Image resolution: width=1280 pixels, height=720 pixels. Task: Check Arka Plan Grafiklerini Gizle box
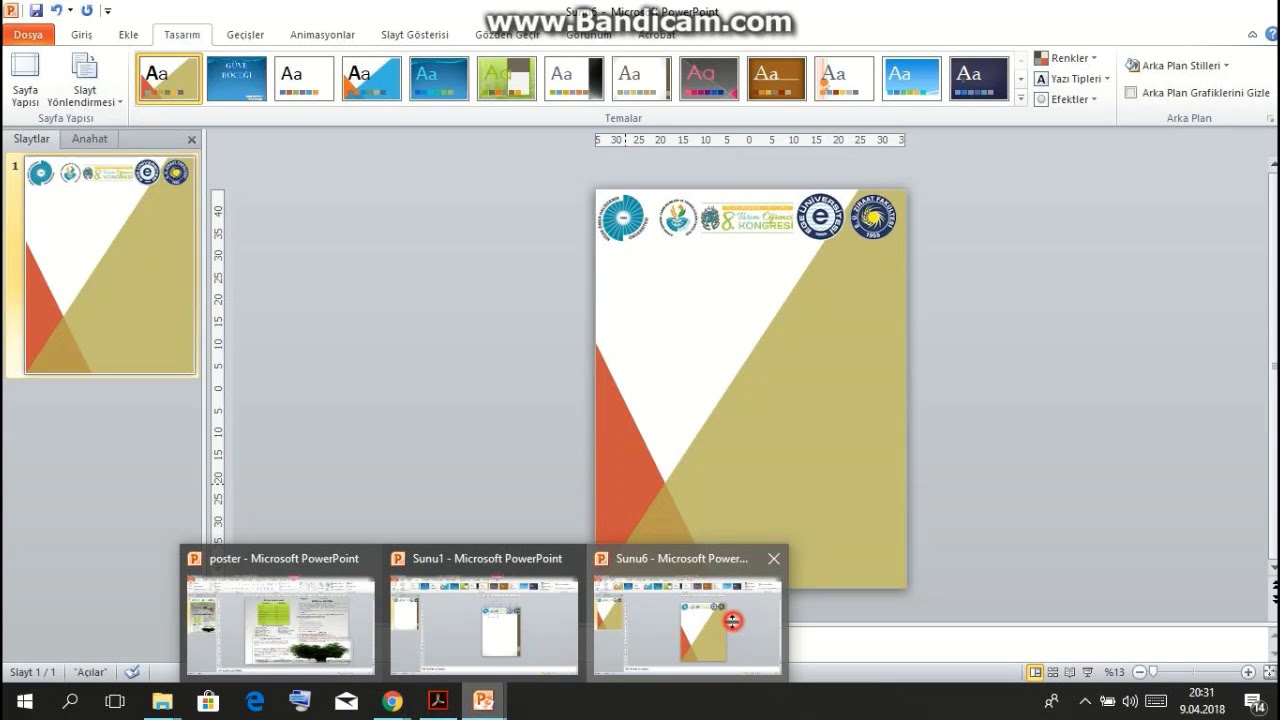tap(1131, 93)
